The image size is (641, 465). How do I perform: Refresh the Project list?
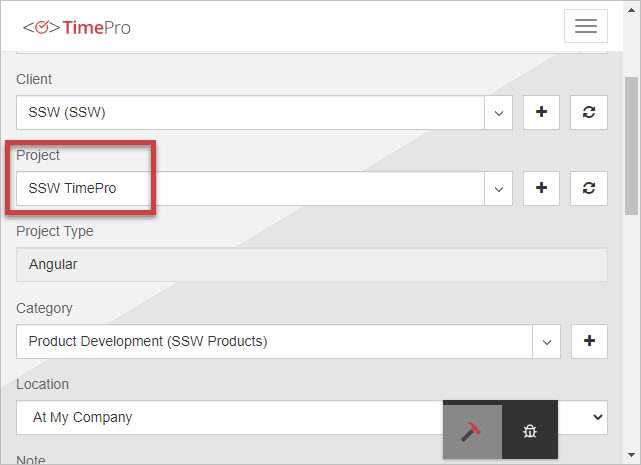click(589, 188)
